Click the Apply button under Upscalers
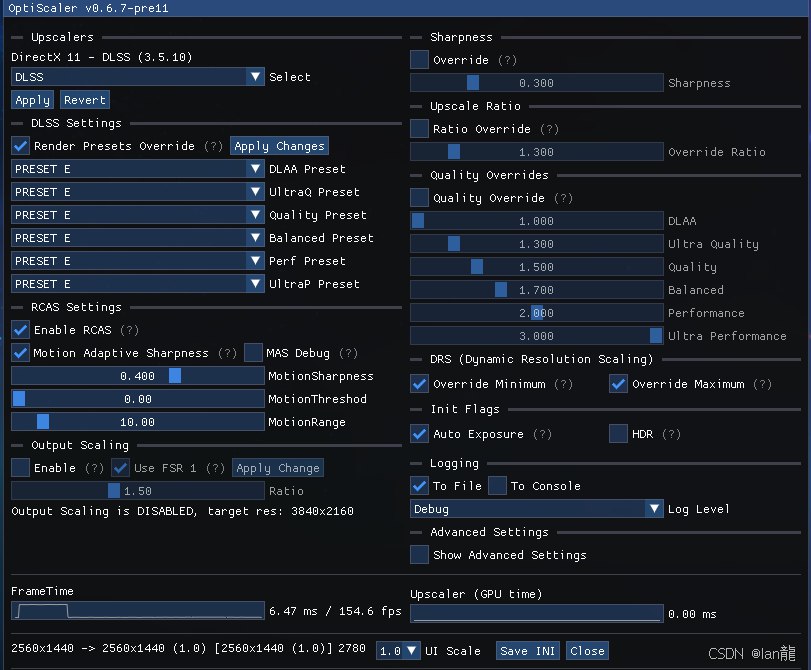Screen dimensions: 811x670 pos(33,100)
